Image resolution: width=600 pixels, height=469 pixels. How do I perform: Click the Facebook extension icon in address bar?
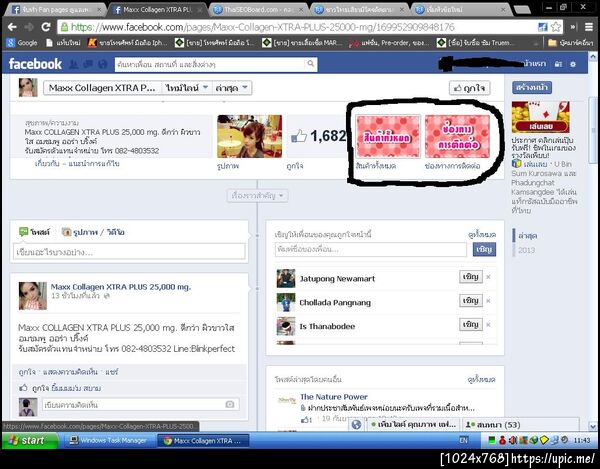[543, 27]
